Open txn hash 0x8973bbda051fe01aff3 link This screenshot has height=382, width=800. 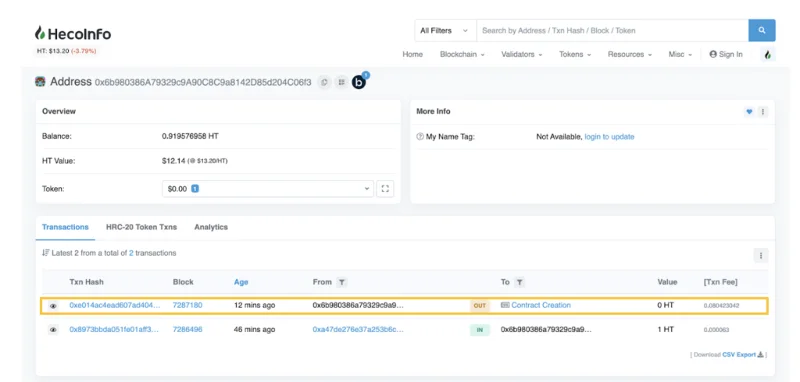coord(114,330)
